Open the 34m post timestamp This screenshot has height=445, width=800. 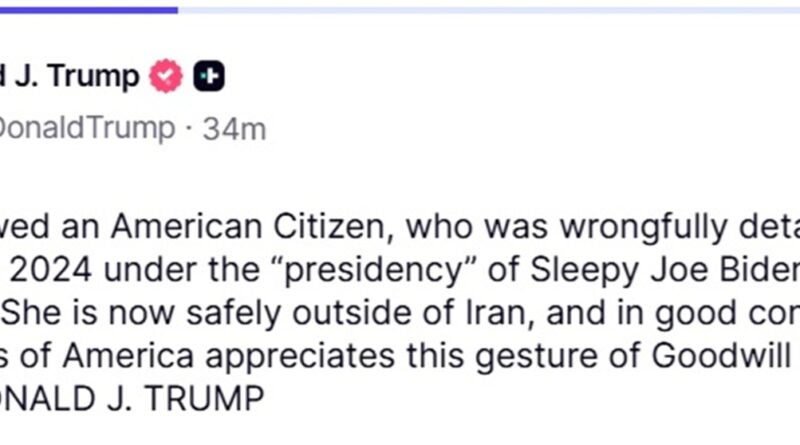tap(234, 129)
